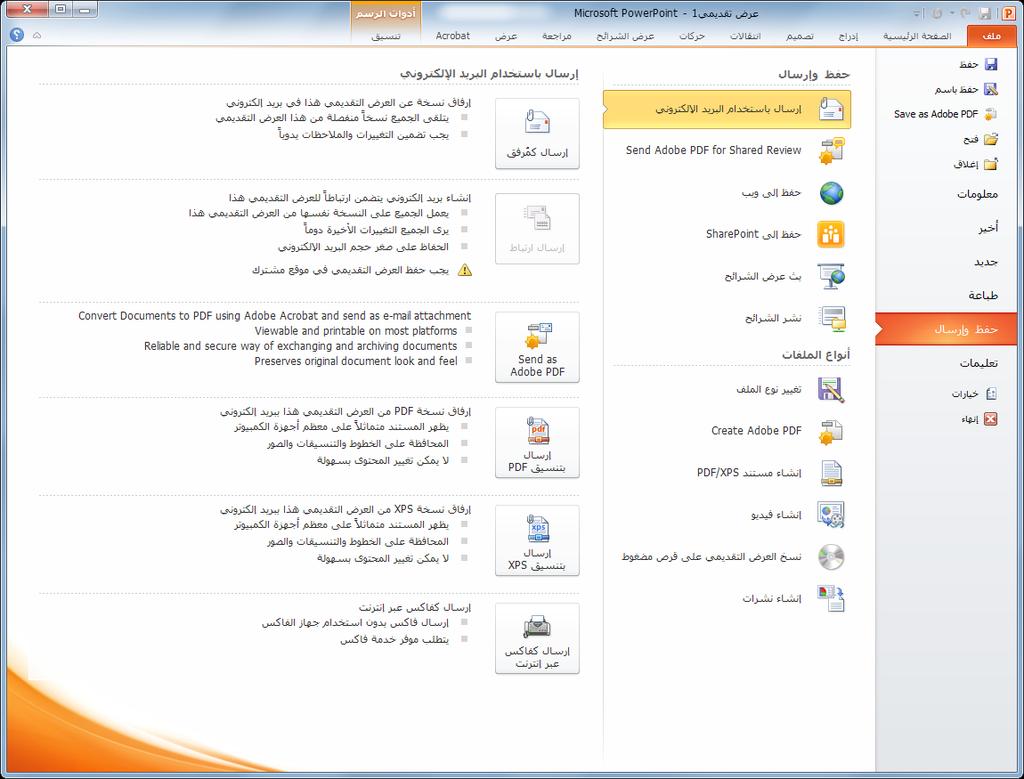Click the 'أنواع الملفات' file types heading
Screen dimensions: 1024x779
pos(816,355)
